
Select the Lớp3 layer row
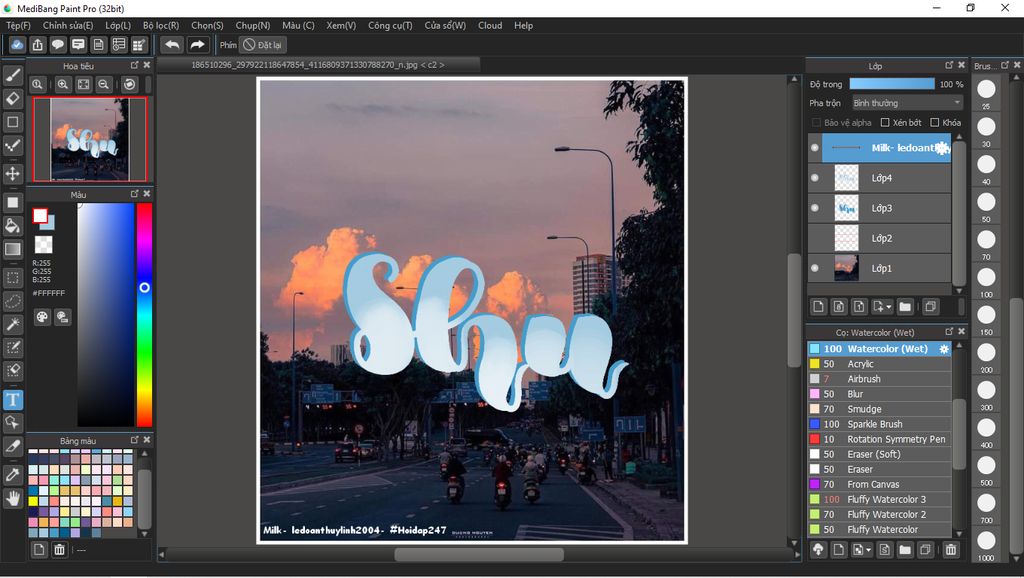point(879,208)
